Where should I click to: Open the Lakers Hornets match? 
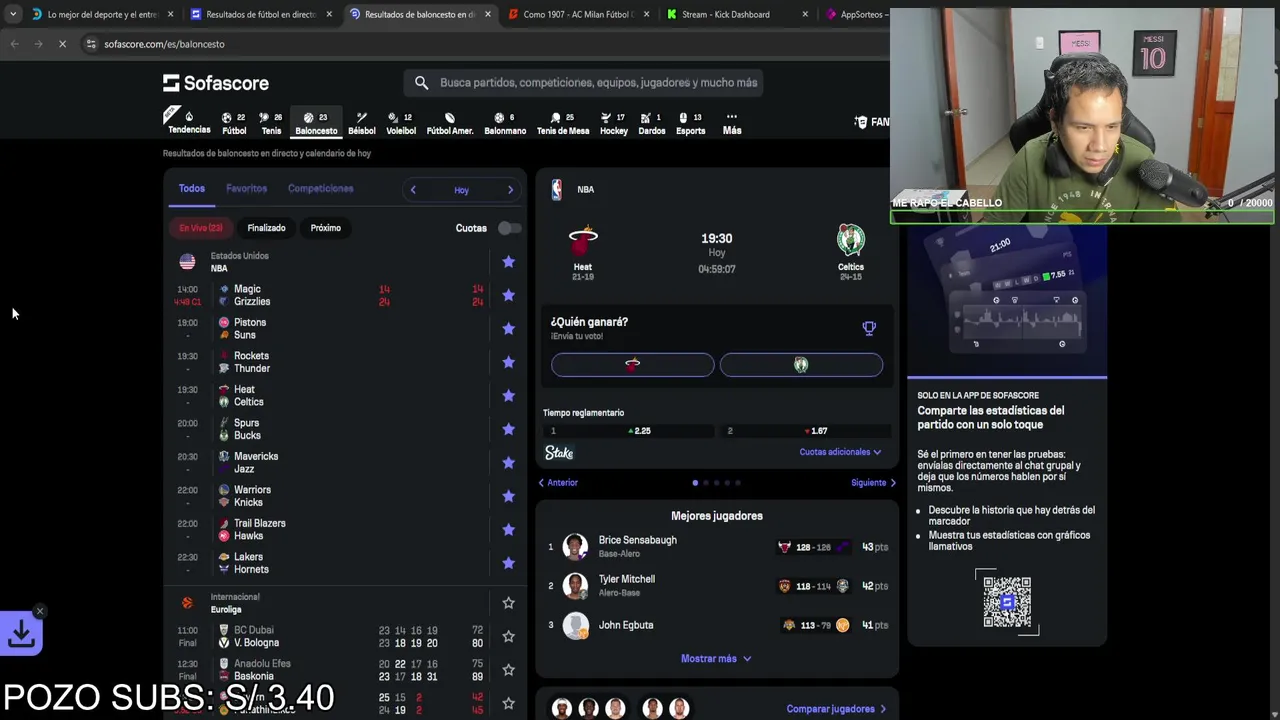coord(343,563)
